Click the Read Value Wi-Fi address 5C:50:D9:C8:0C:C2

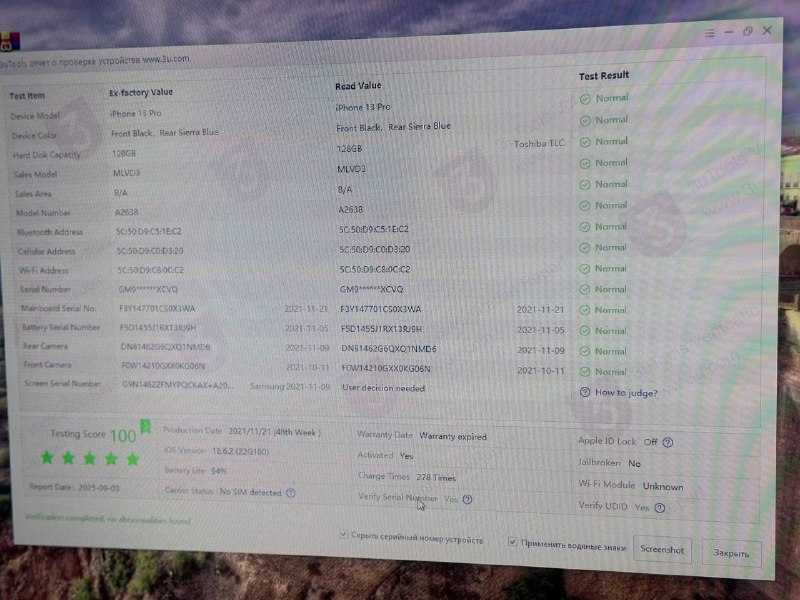point(375,270)
